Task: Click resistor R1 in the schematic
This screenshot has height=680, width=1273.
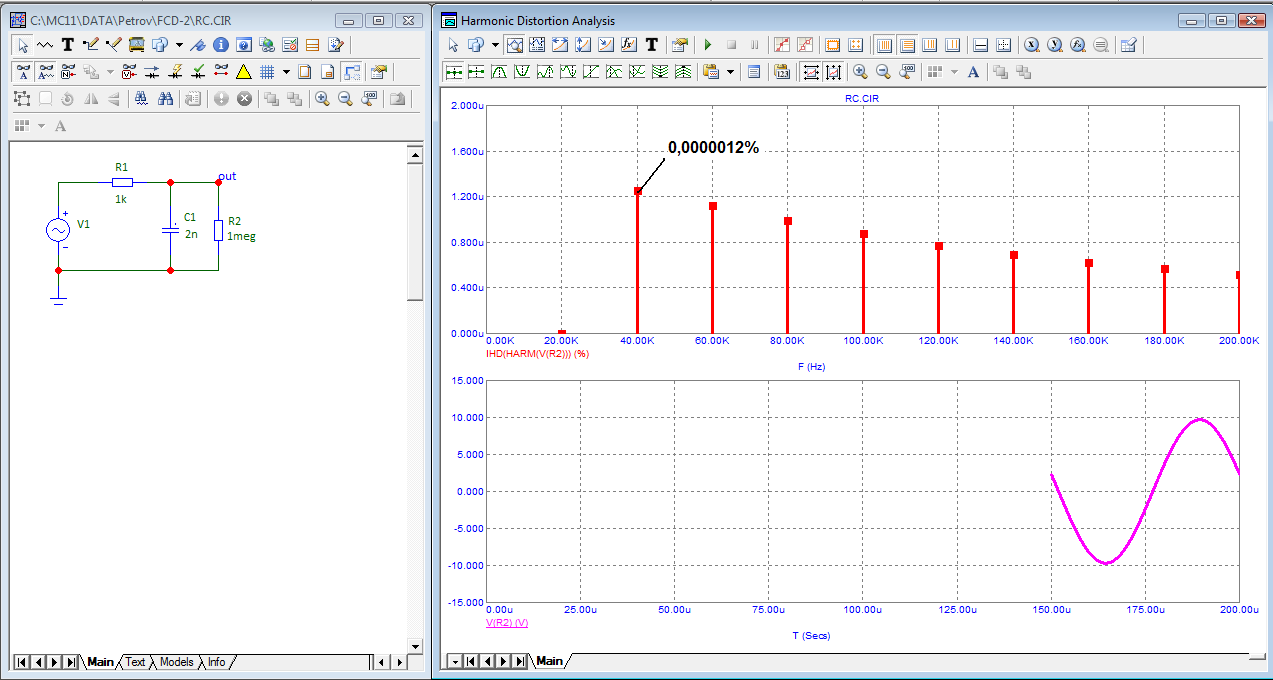Action: (122, 183)
